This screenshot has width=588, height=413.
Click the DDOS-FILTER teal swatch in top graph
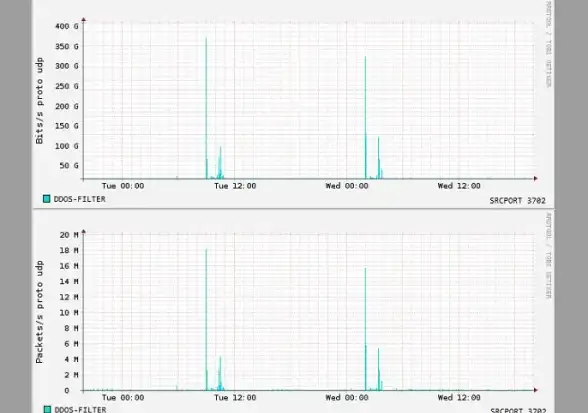(x=46, y=199)
